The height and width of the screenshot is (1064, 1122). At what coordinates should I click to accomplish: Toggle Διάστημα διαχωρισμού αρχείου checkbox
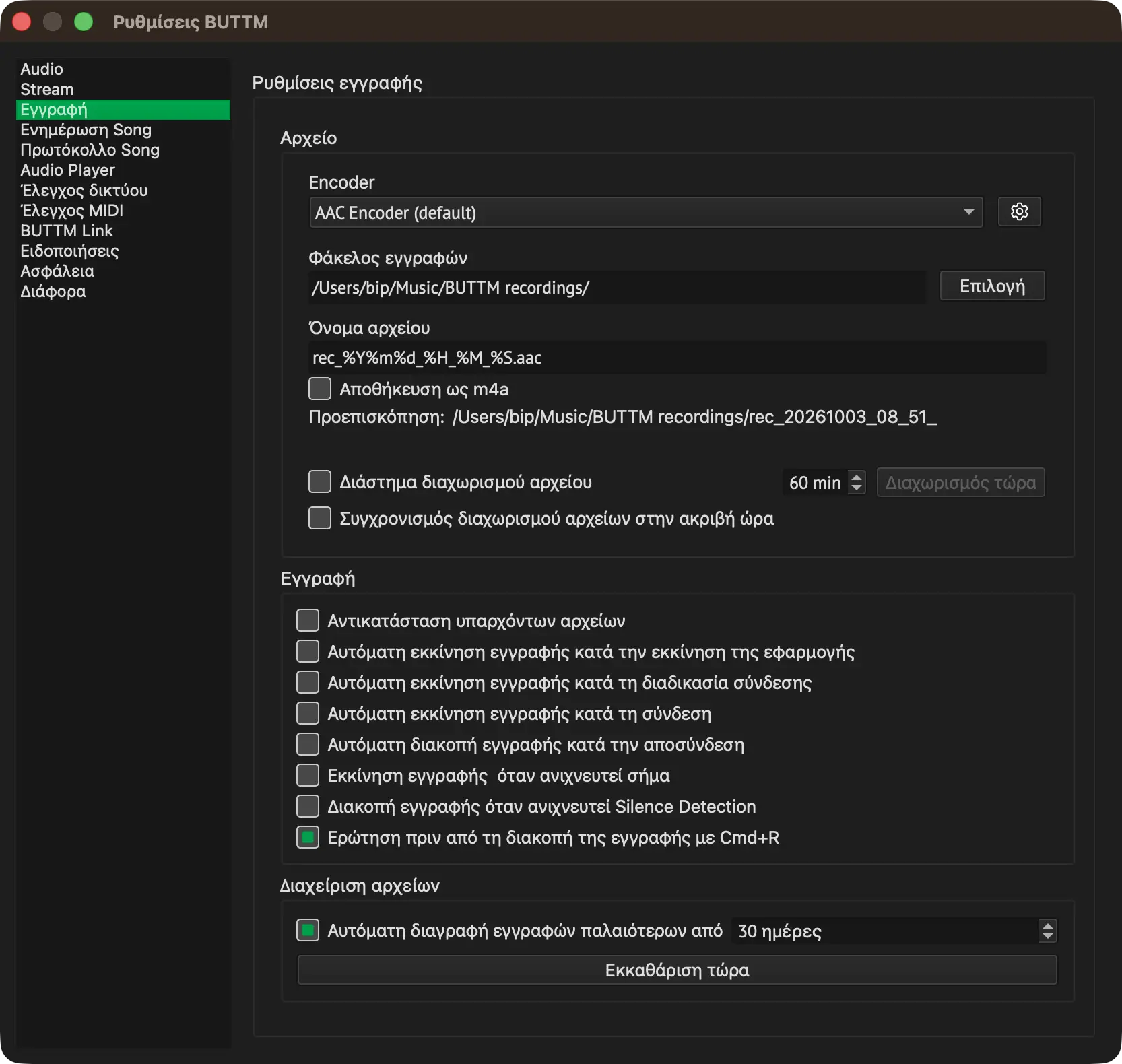[x=320, y=481]
